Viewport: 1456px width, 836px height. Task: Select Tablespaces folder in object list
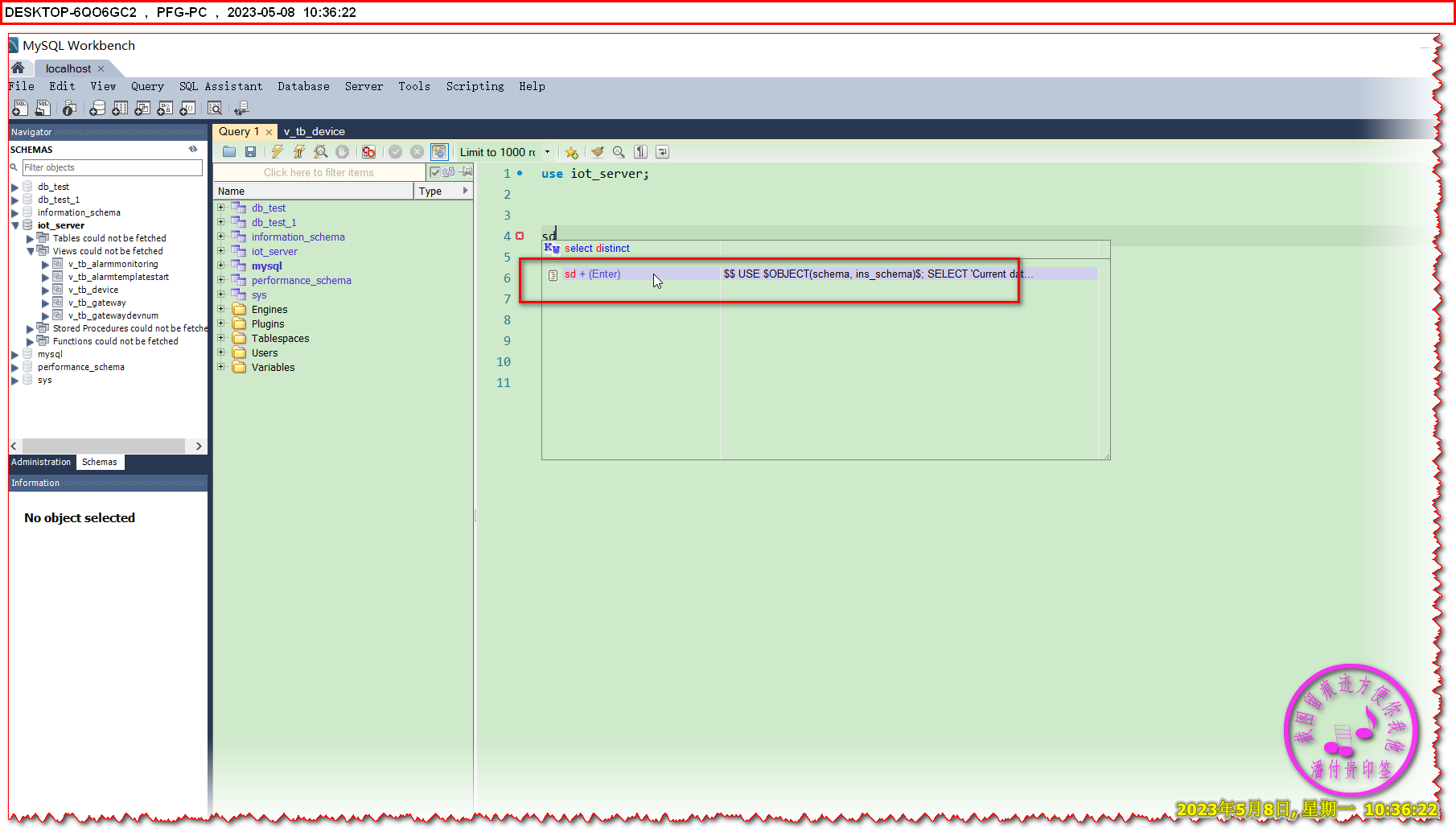click(x=280, y=338)
